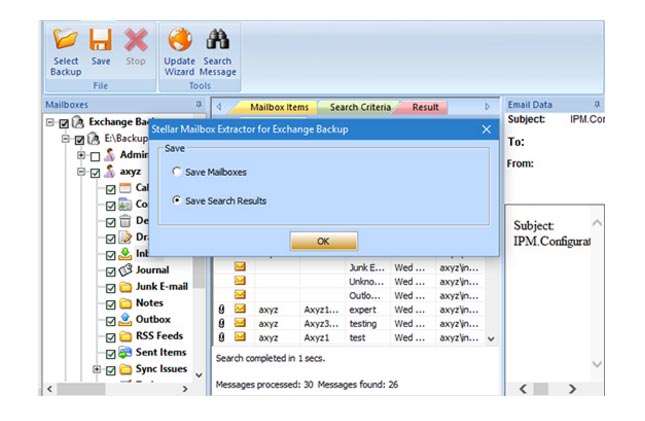Click OK in the Save dialog
Viewport: 645px width, 421px height.
click(323, 241)
